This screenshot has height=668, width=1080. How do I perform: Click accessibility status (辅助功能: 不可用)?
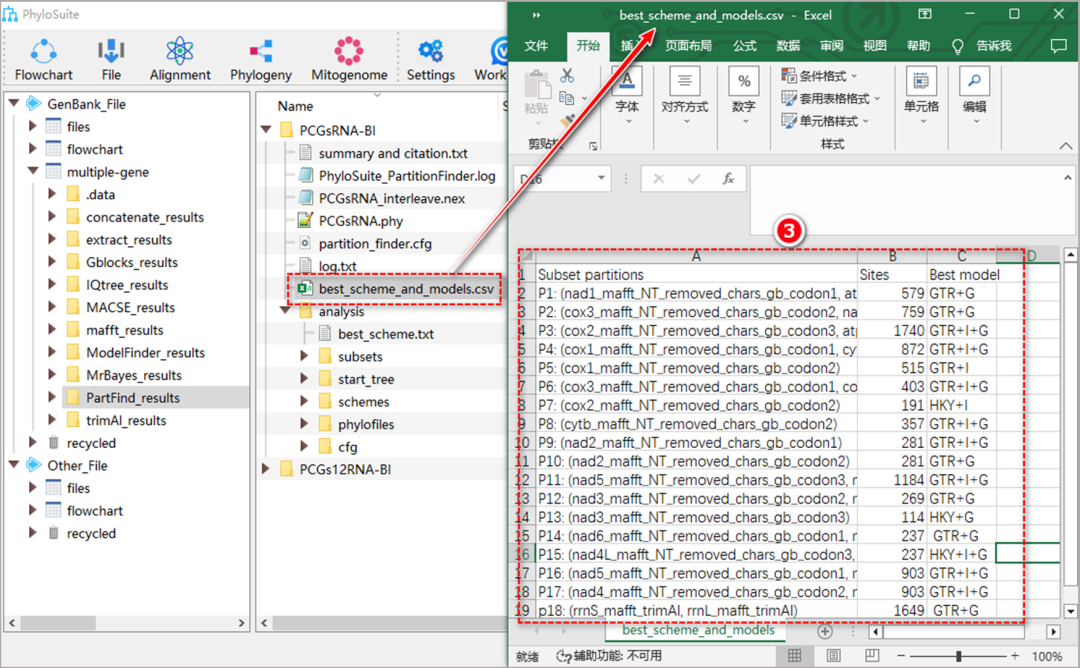[x=609, y=656]
